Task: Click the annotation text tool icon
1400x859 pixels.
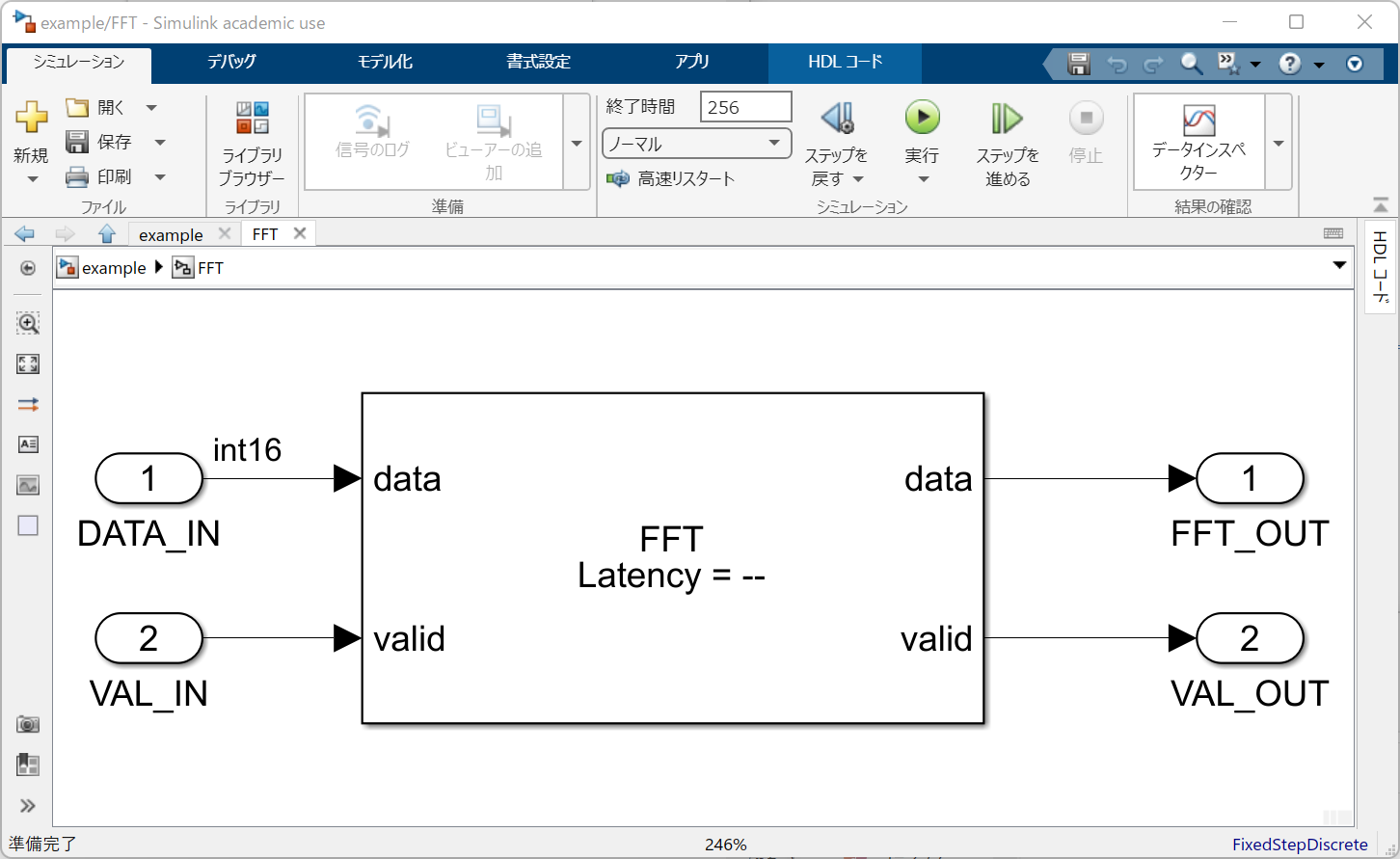Action: click(28, 444)
